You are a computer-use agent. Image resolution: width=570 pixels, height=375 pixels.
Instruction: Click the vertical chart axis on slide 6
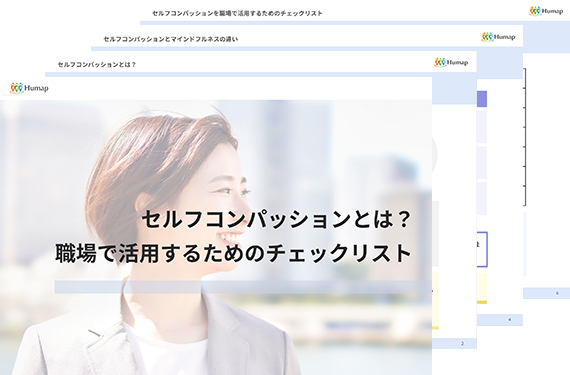pos(525,137)
